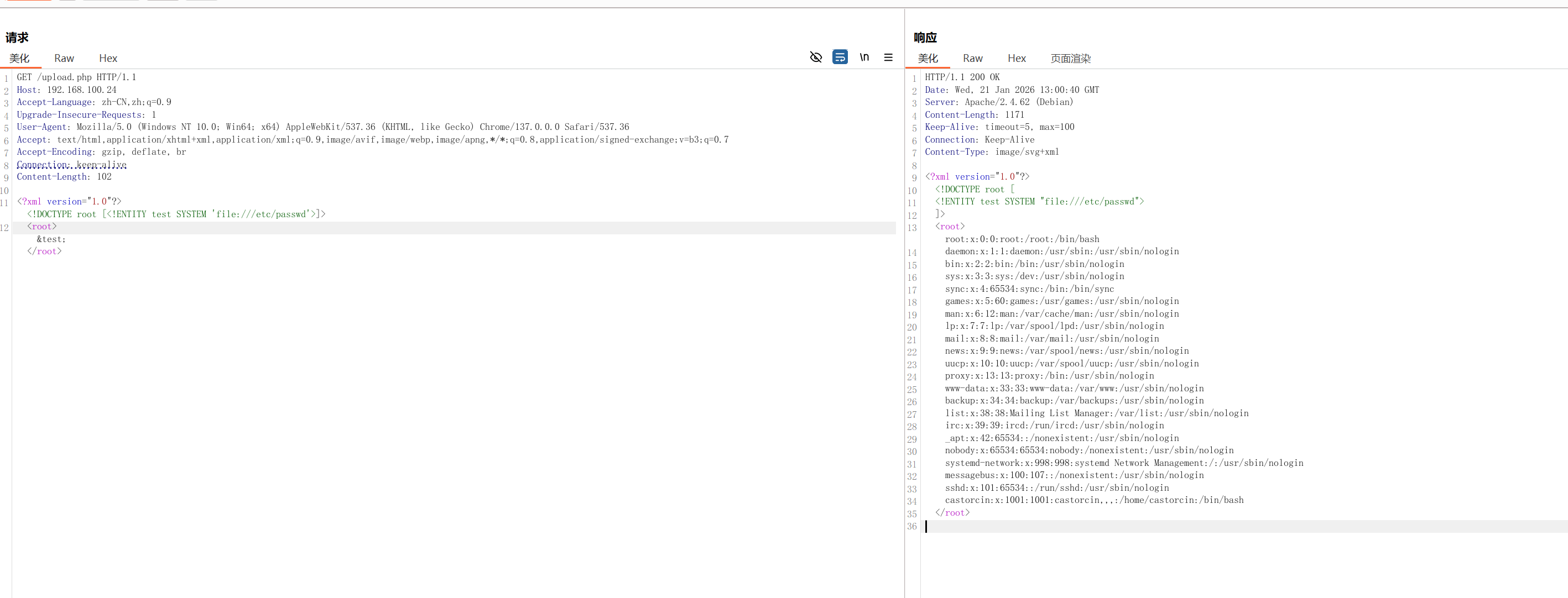
Task: Click the request User-Agent header line
Action: point(322,127)
